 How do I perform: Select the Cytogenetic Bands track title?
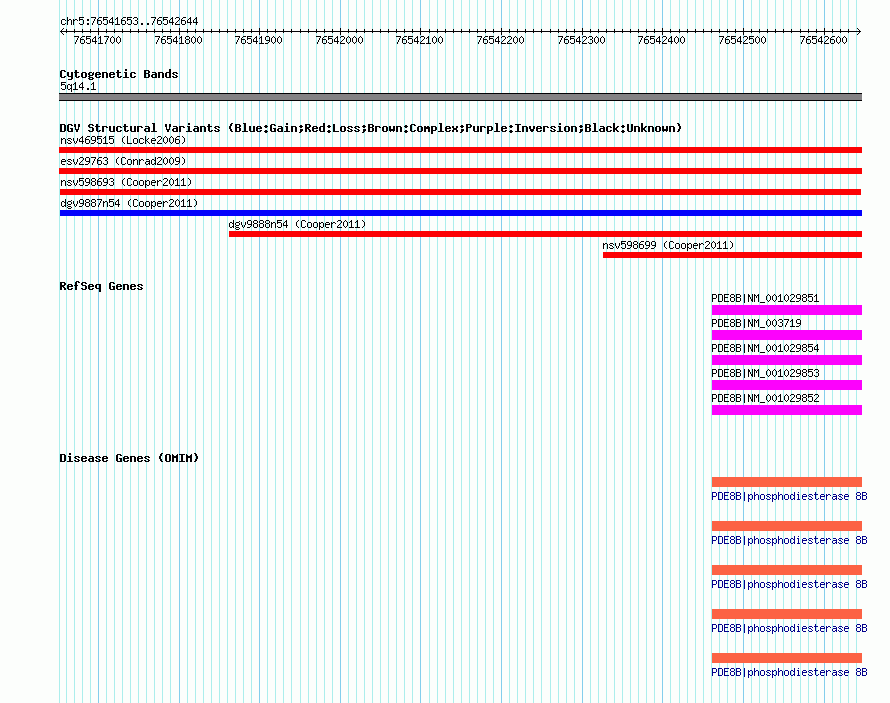click(x=119, y=74)
